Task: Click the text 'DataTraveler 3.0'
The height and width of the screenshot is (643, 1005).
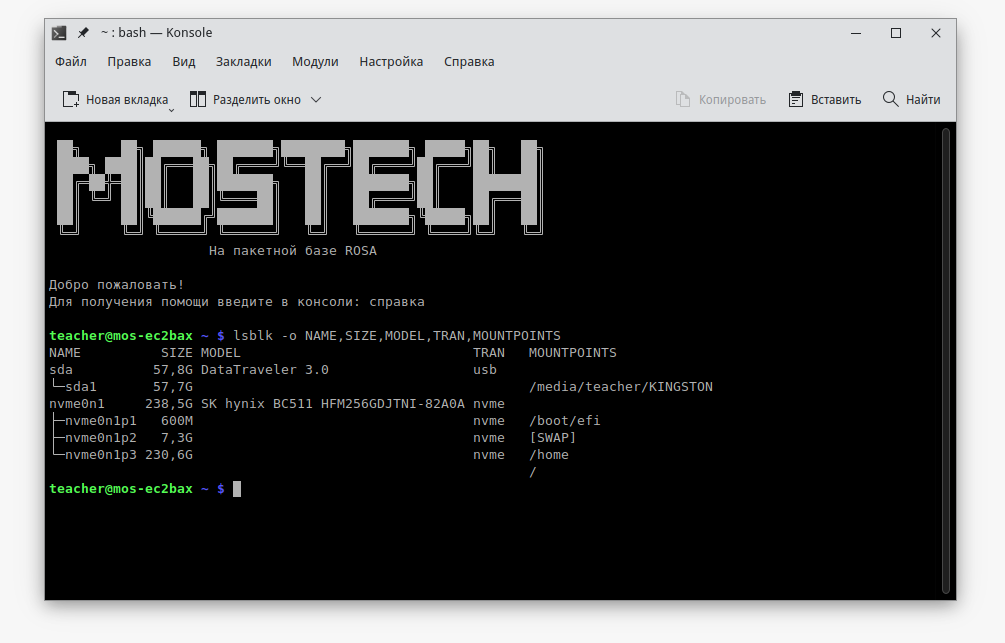Action: [x=265, y=369]
